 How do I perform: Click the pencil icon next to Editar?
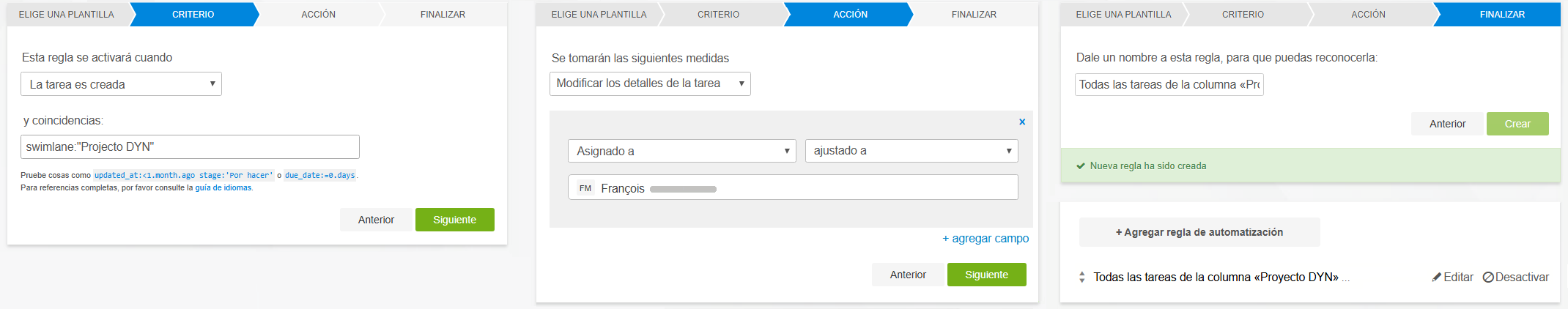click(x=1437, y=278)
